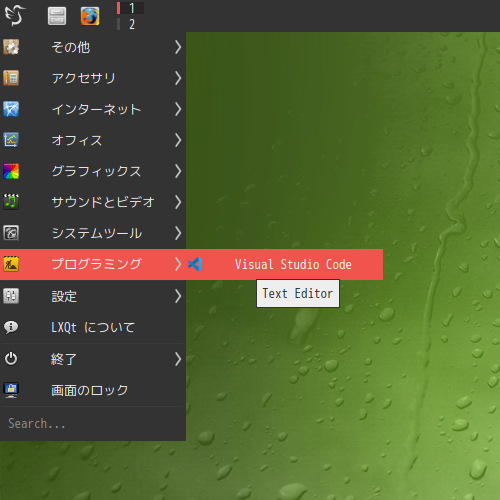Click the サウンドとビデオ music icon
Viewport: 500px width, 500px height.
pyautogui.click(x=11, y=202)
